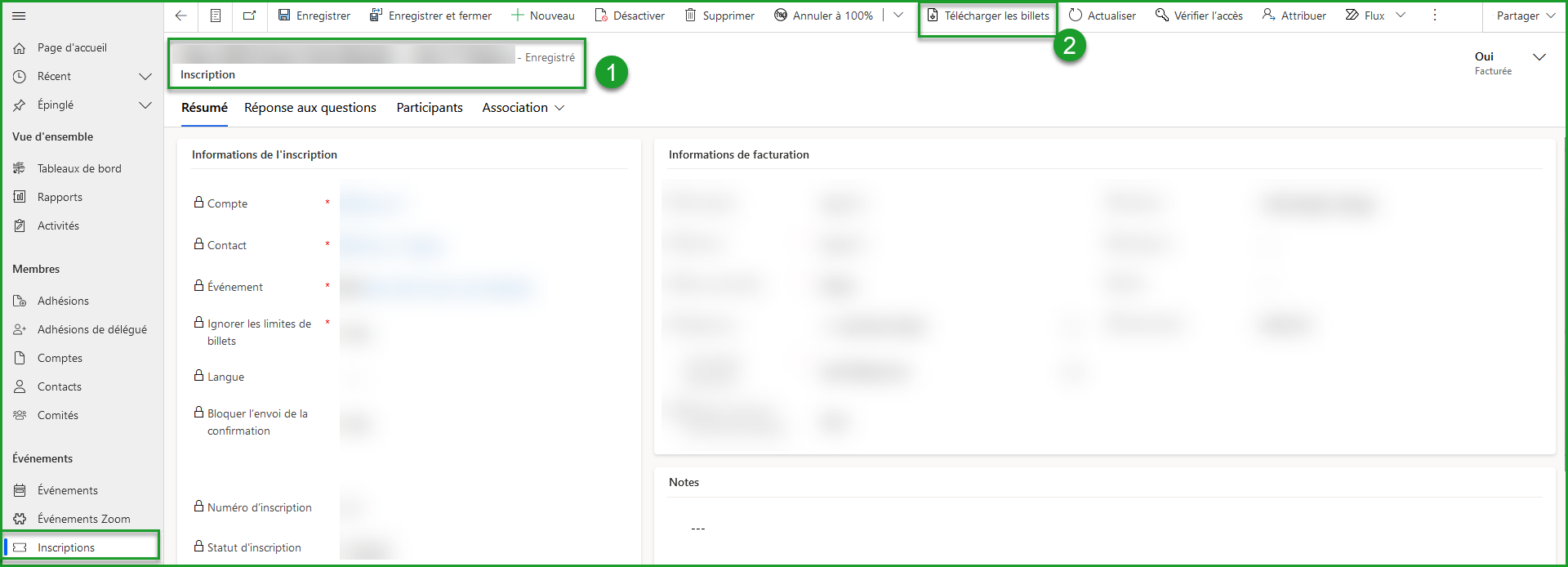Click the Supprimer trash icon

click(691, 16)
